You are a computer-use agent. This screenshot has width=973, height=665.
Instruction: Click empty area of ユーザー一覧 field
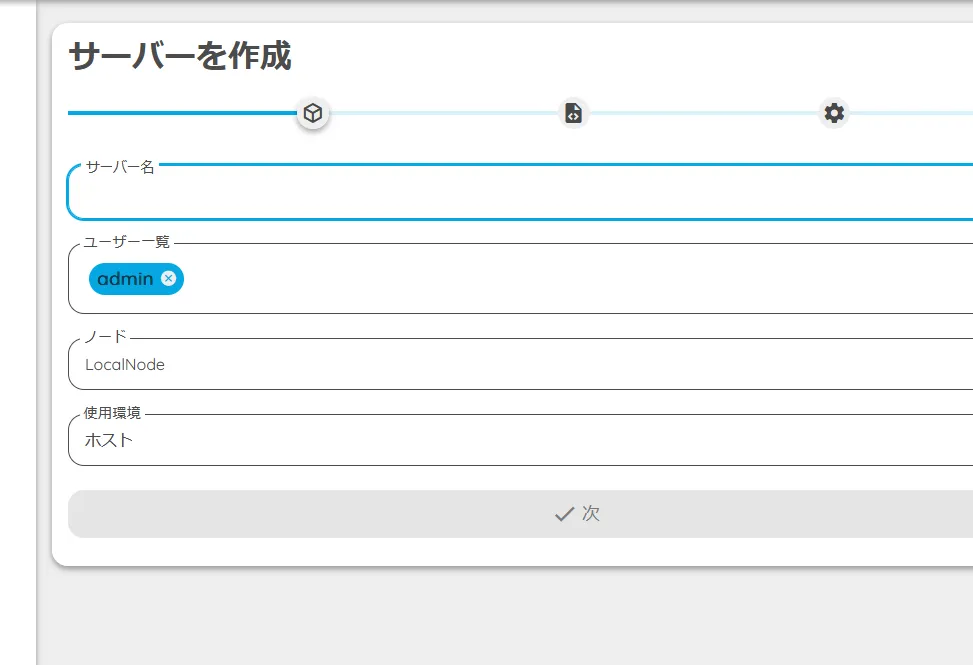tap(560, 279)
